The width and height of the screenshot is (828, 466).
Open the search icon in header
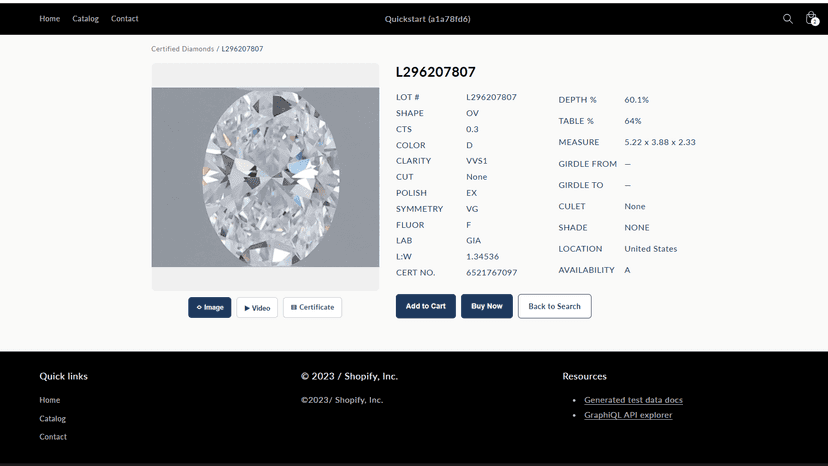click(787, 19)
